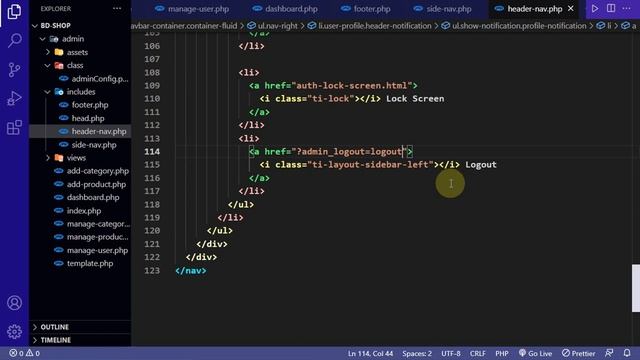Place cursor on Logout text line 115
This screenshot has height=360, width=640.
[481, 164]
